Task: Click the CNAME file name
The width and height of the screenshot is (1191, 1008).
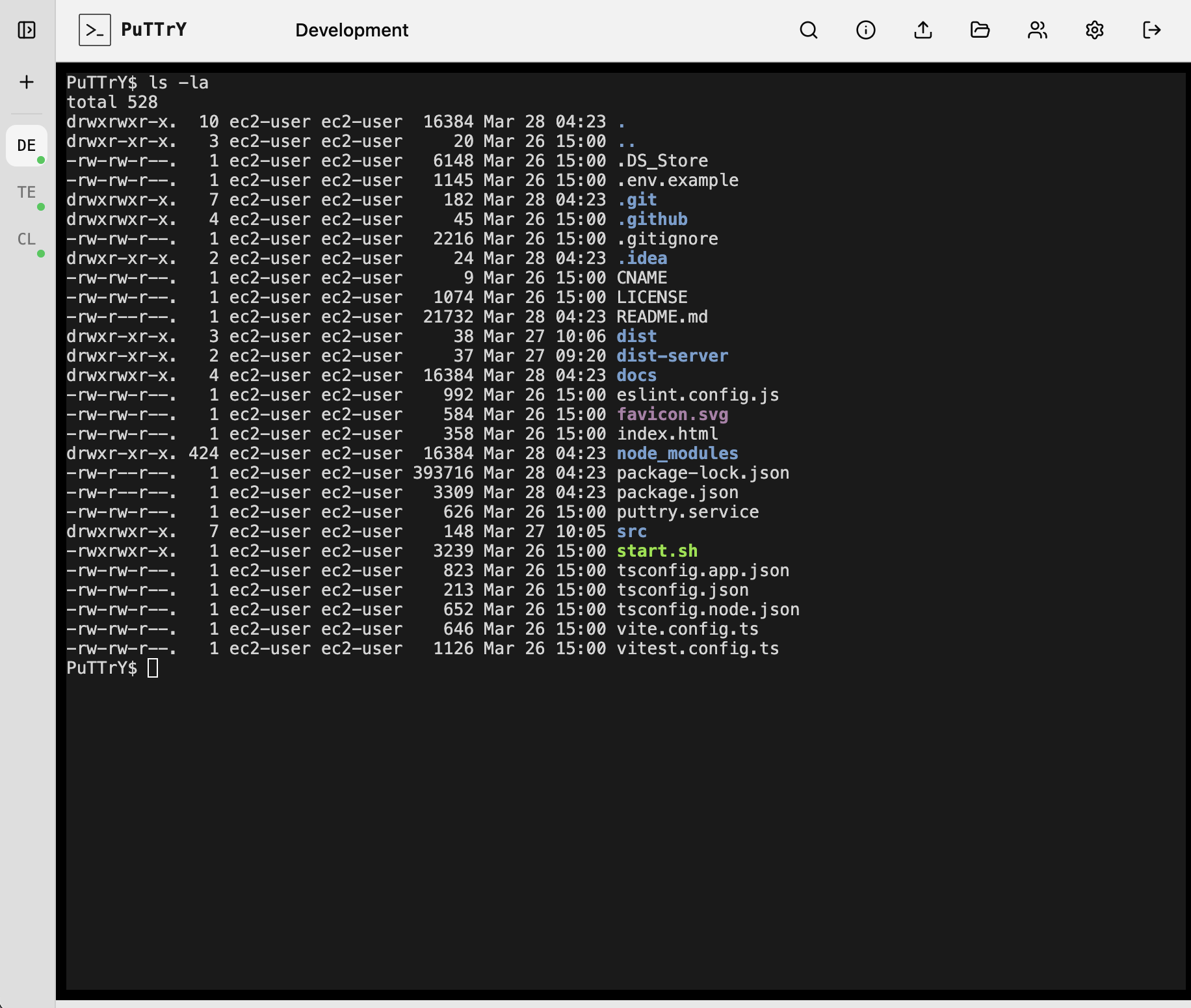Action: (642, 278)
